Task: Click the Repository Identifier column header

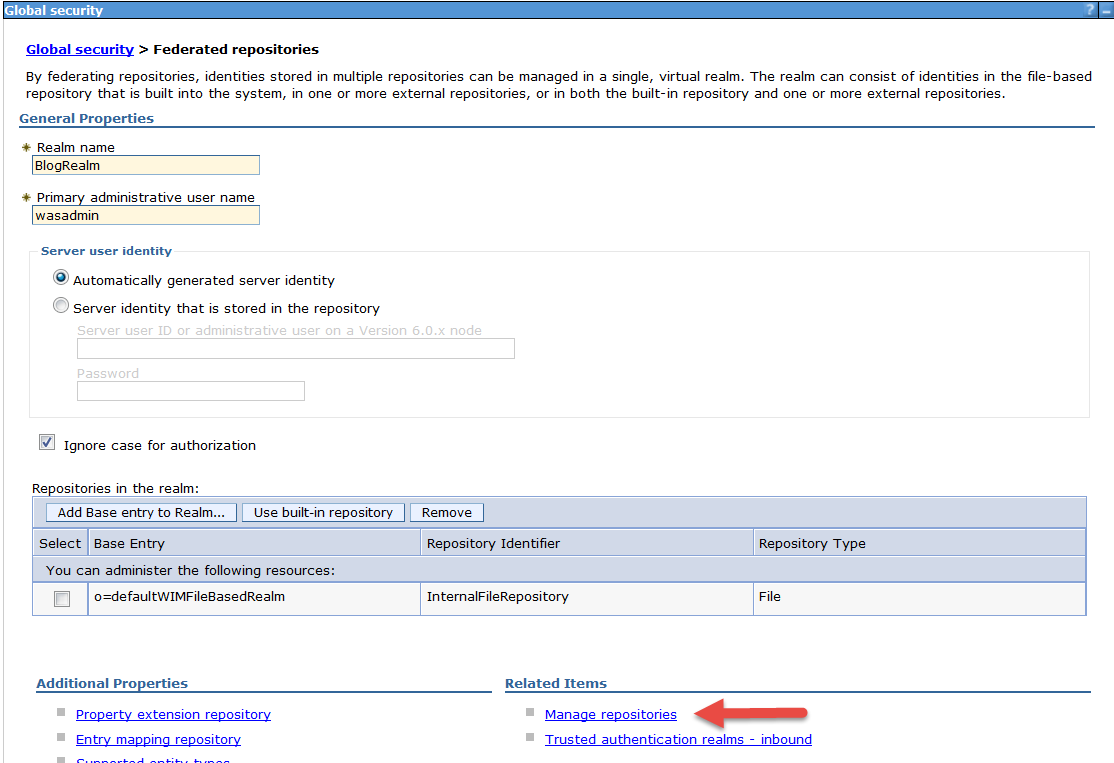Action: (x=493, y=543)
